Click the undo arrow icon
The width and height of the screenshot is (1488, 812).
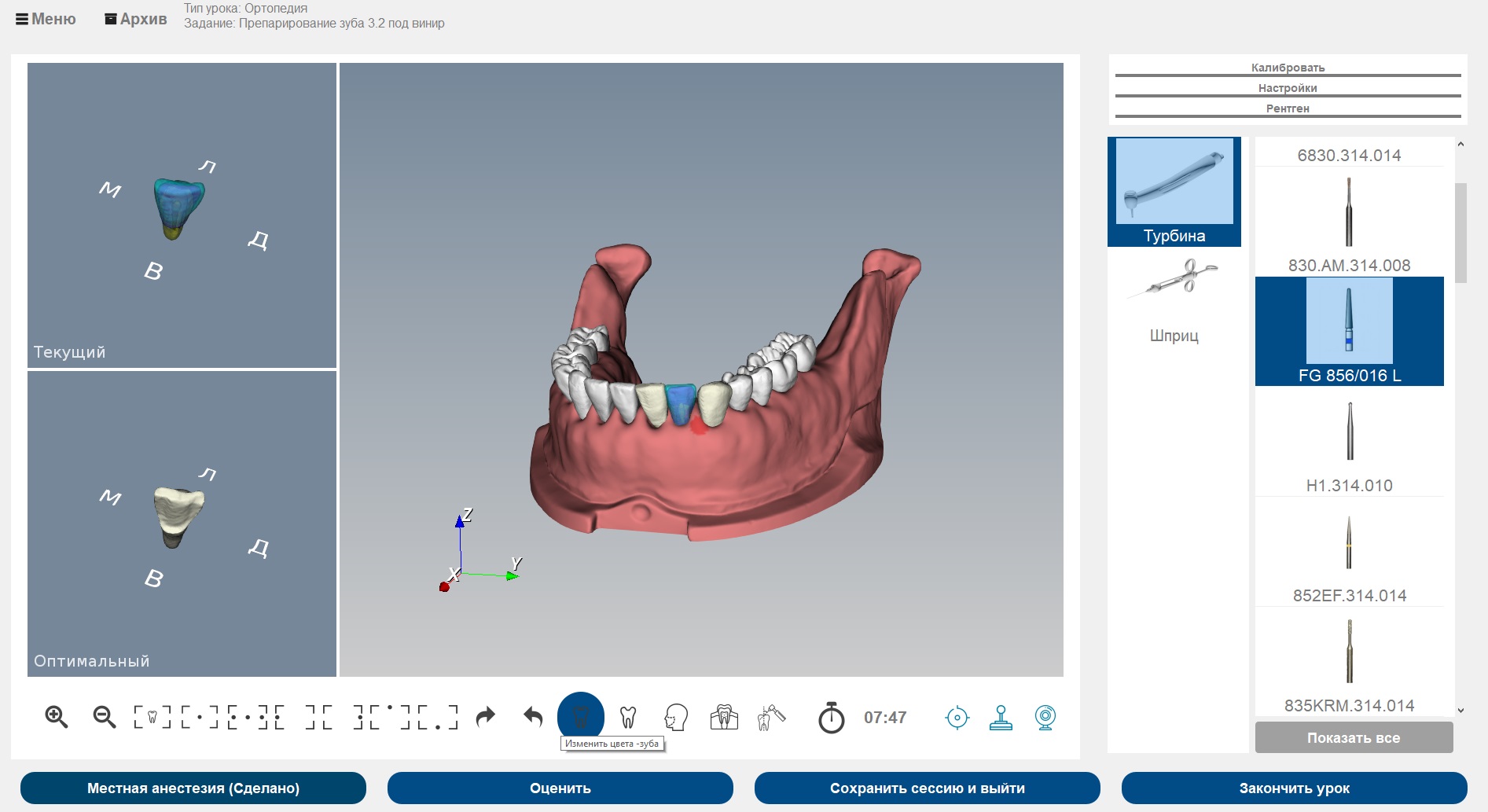[x=533, y=717]
